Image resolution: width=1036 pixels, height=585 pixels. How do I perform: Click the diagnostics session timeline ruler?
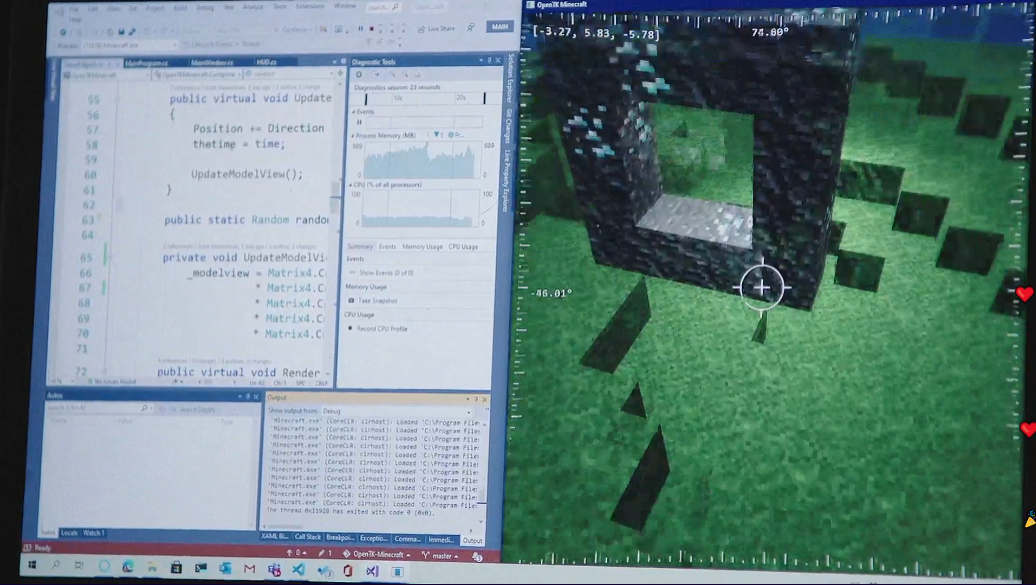(x=425, y=98)
